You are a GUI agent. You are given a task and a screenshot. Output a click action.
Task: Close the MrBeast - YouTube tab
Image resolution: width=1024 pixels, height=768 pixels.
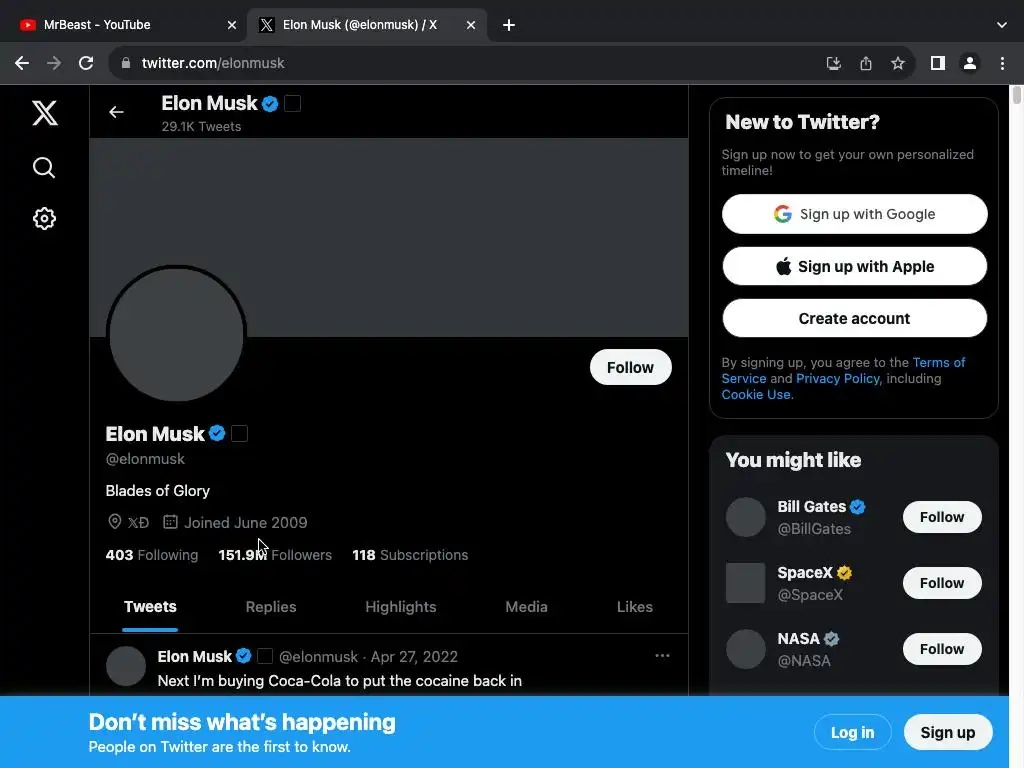pos(232,25)
